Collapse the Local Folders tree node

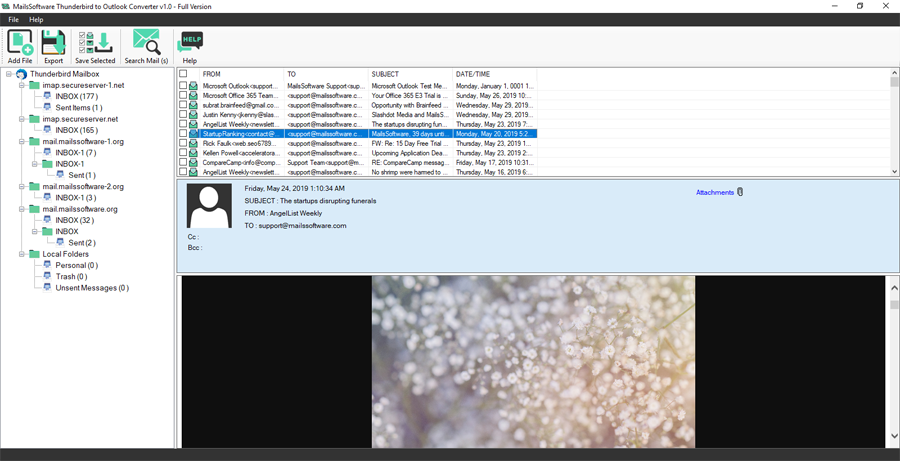tap(21, 254)
